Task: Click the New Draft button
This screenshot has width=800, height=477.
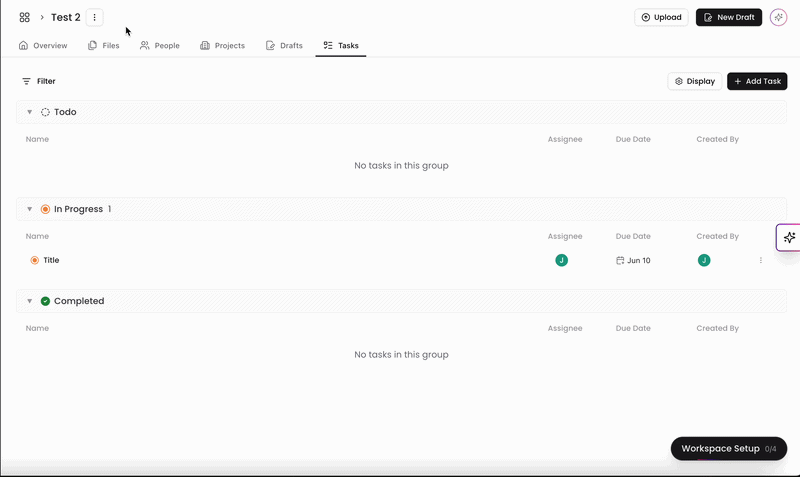Action: coord(729,17)
